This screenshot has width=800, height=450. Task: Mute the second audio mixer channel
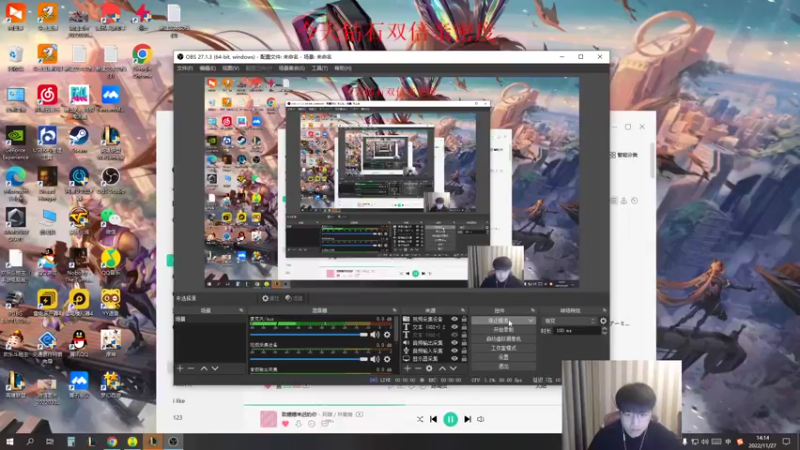click(375, 359)
